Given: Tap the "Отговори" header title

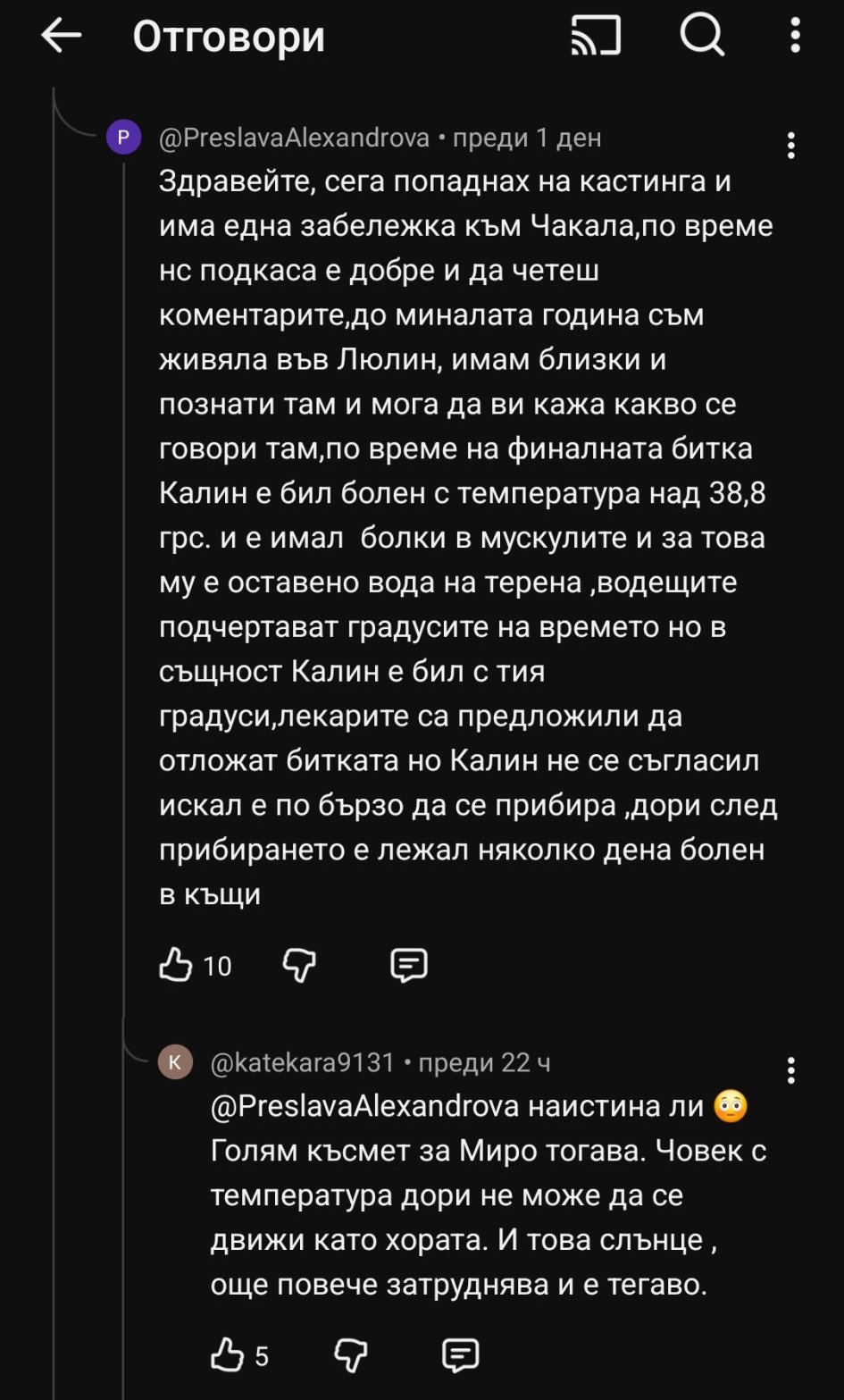Looking at the screenshot, I should pyautogui.click(x=229, y=37).
